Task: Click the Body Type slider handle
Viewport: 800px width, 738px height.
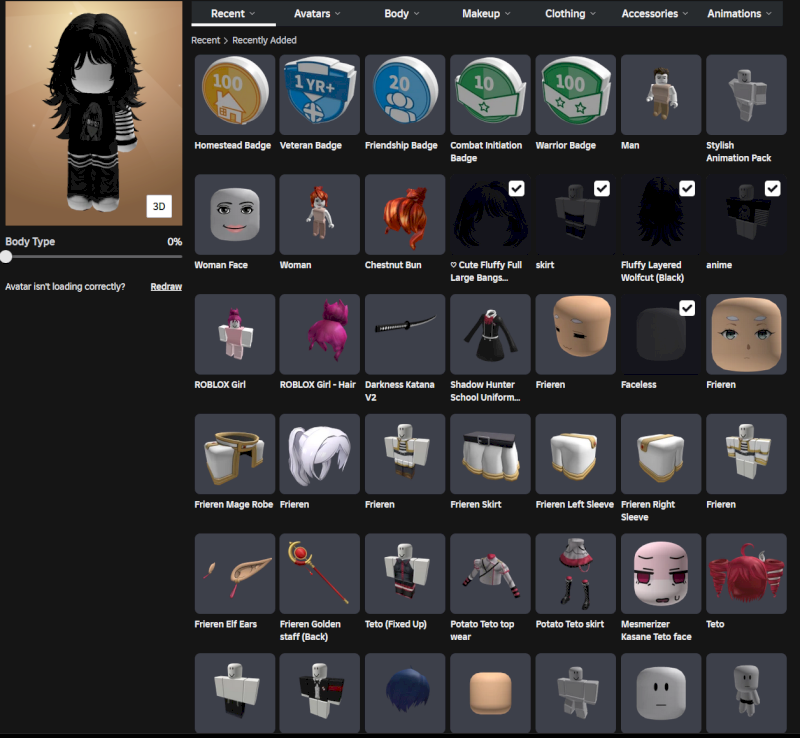Action: pos(6,257)
